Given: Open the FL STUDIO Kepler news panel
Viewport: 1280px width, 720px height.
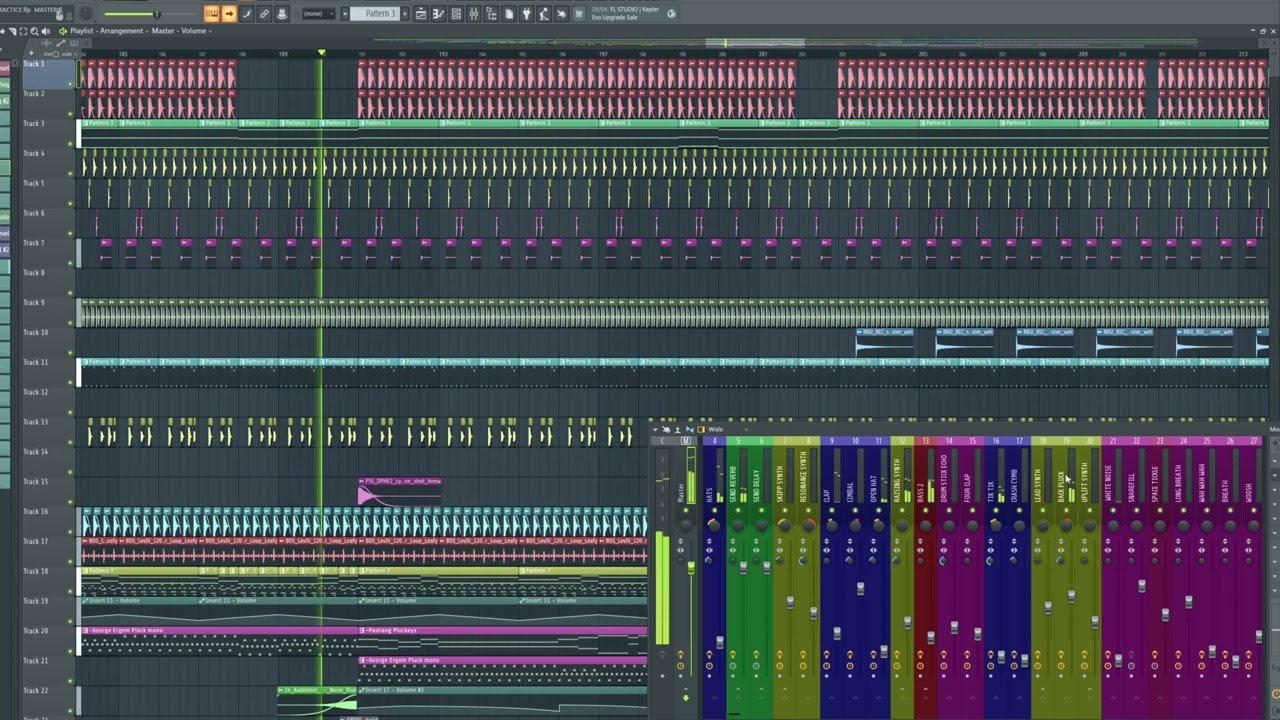Looking at the screenshot, I should pos(625,14).
